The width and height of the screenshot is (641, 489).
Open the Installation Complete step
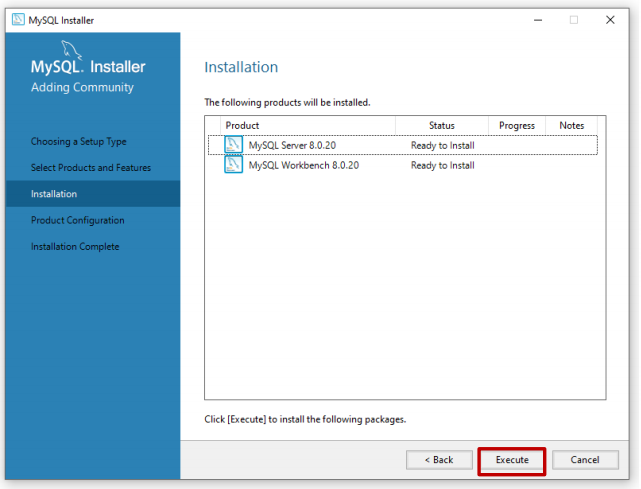(75, 247)
